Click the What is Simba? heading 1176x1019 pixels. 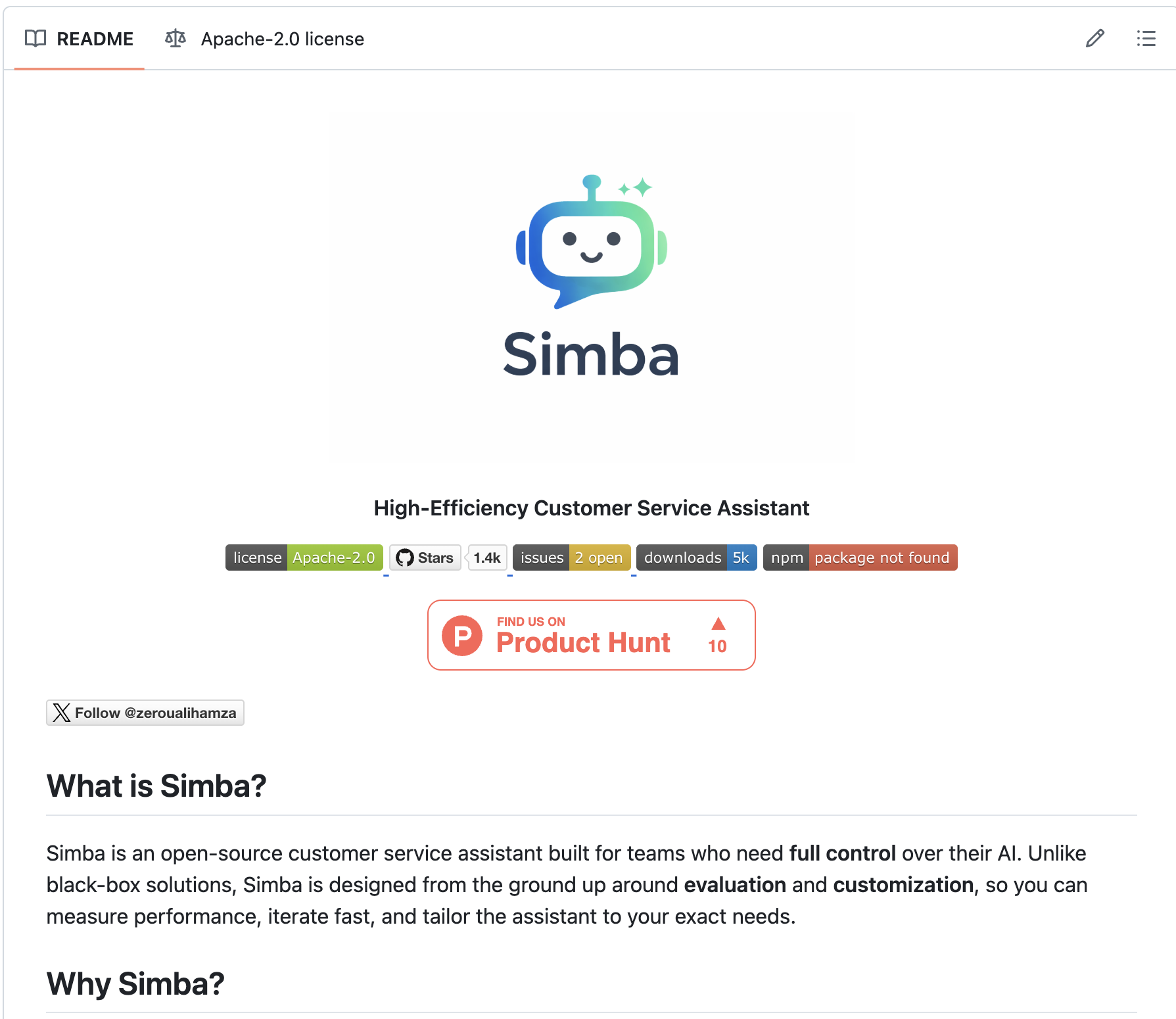[156, 786]
